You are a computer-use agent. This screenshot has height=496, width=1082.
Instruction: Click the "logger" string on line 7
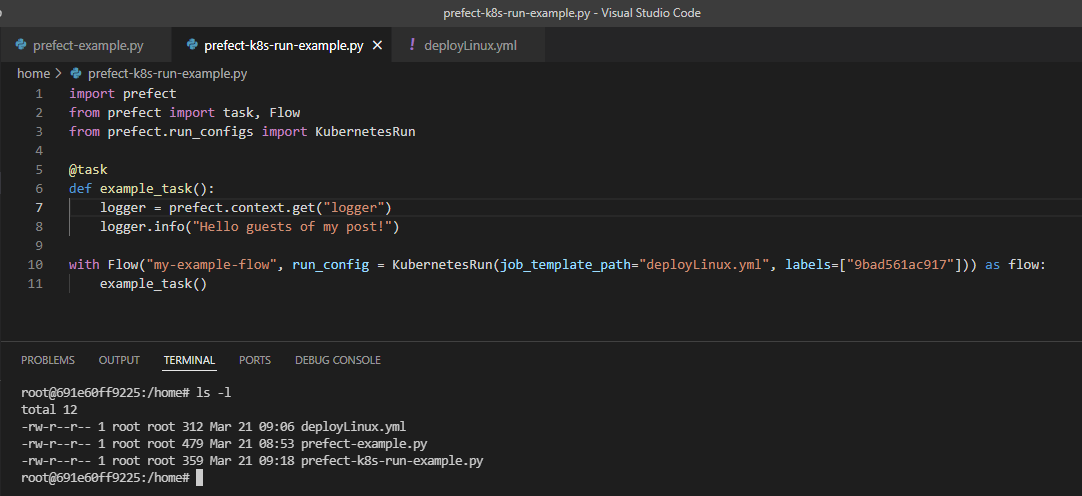353,207
